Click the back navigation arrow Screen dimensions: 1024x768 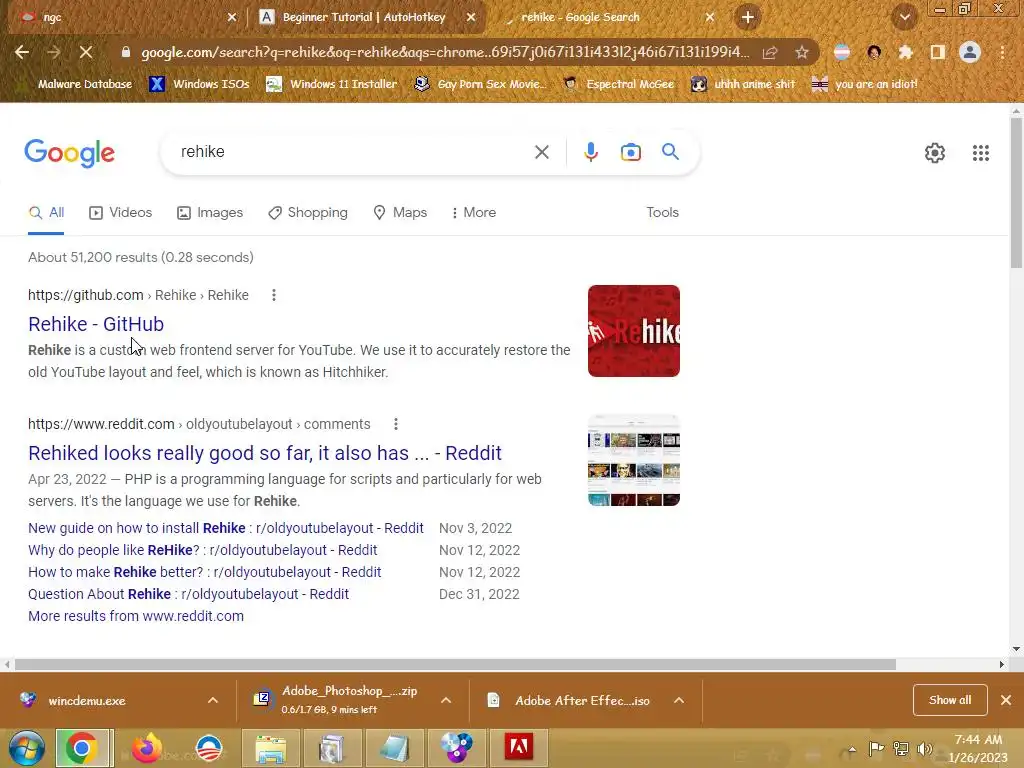coord(22,52)
